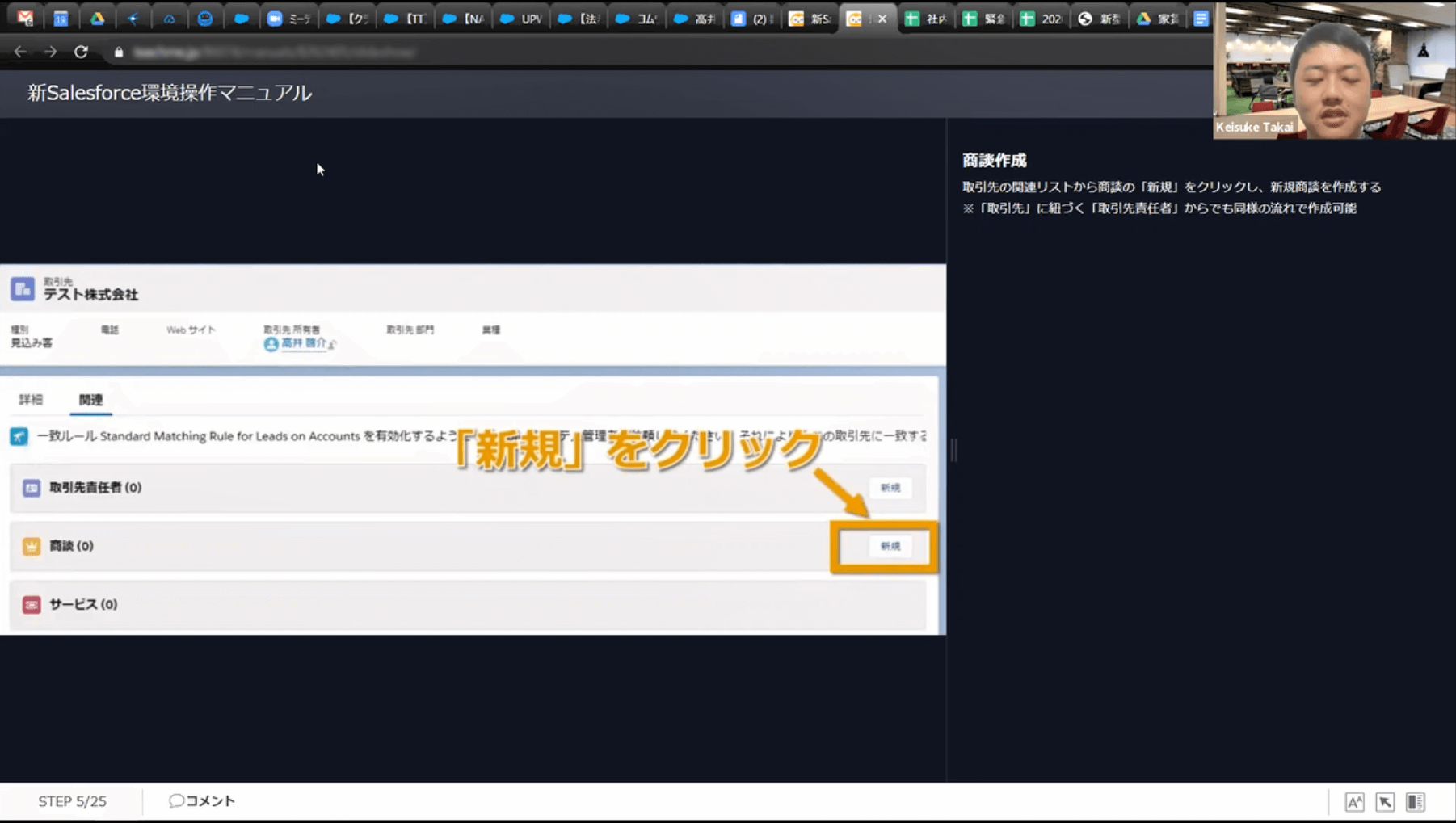Close the active browser tab
The image size is (1456, 823).
pyautogui.click(x=882, y=18)
